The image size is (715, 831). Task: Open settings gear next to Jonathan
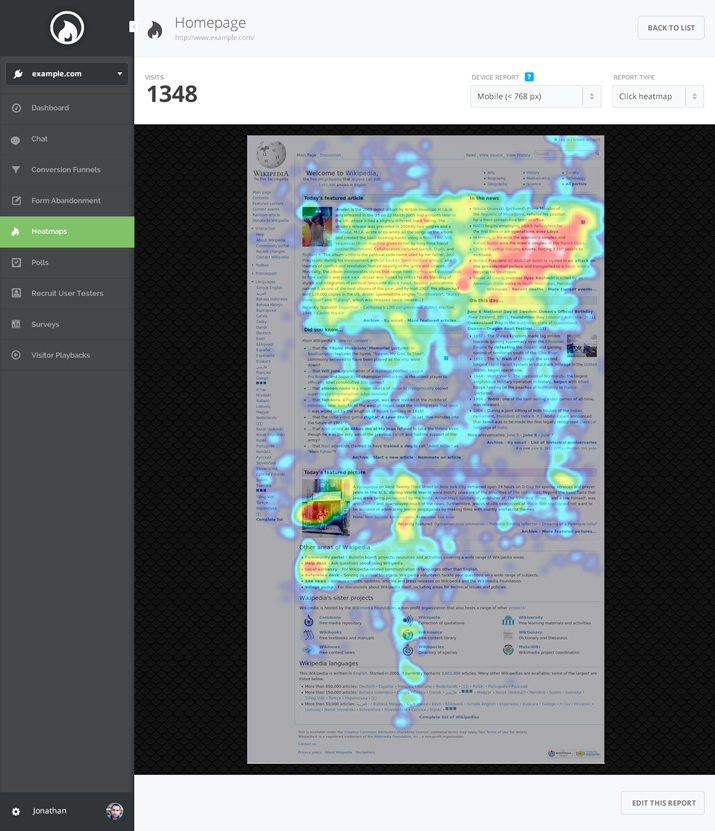tap(16, 811)
